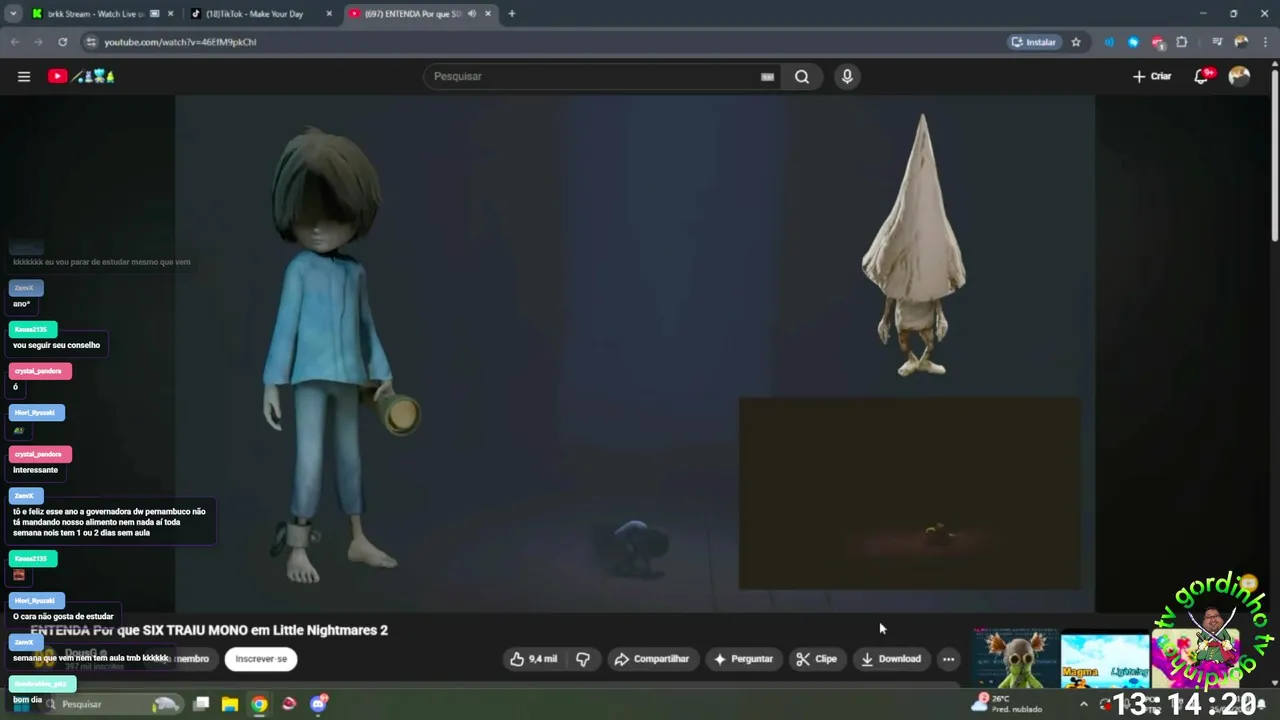Click the Inscrever-se subscribe button
Image resolution: width=1280 pixels, height=720 pixels.
tap(261, 659)
